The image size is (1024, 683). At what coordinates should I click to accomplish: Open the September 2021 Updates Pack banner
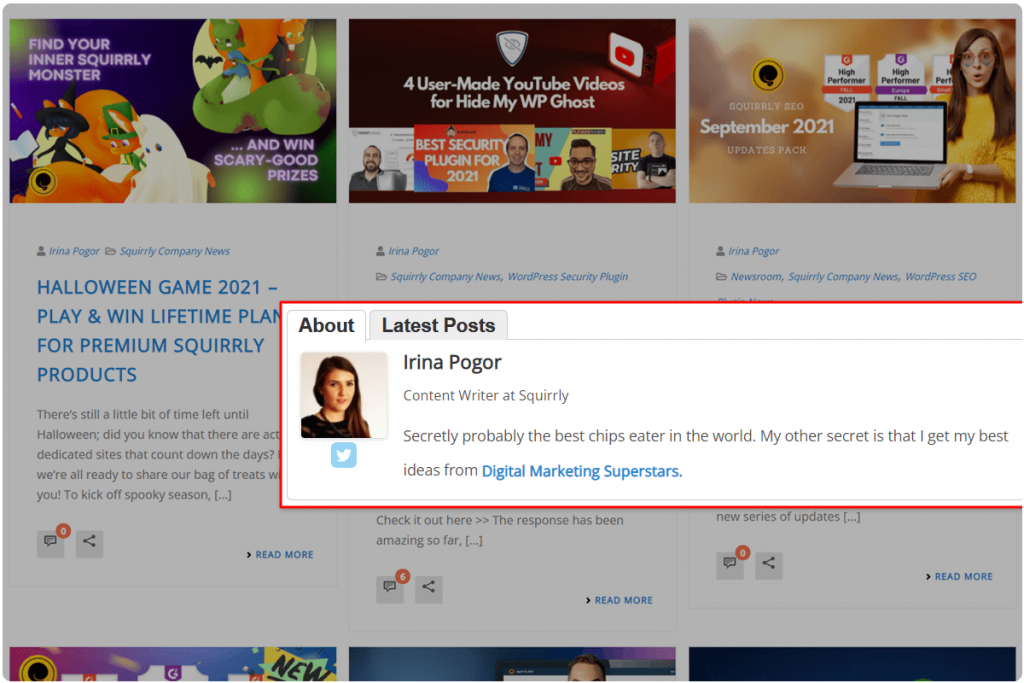tap(852, 111)
